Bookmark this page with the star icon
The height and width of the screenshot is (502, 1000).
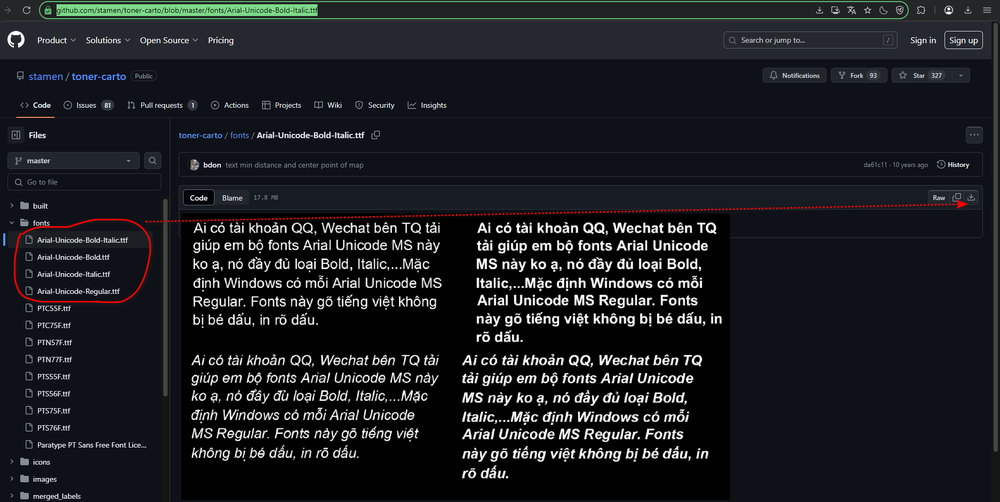pyautogui.click(x=867, y=10)
